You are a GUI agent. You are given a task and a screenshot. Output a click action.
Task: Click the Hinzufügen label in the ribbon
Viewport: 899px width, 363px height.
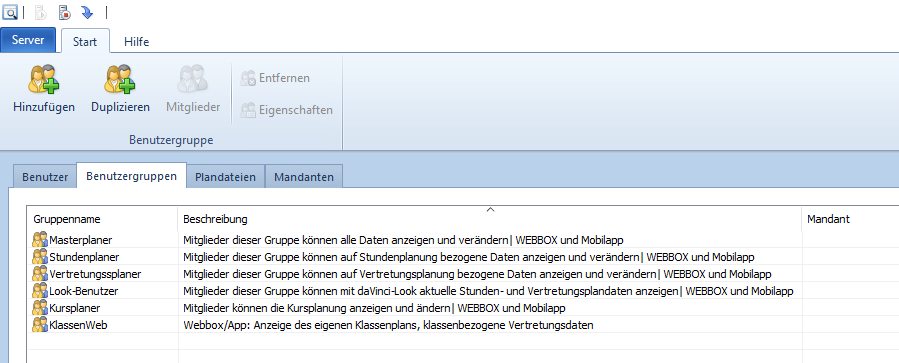point(44,107)
